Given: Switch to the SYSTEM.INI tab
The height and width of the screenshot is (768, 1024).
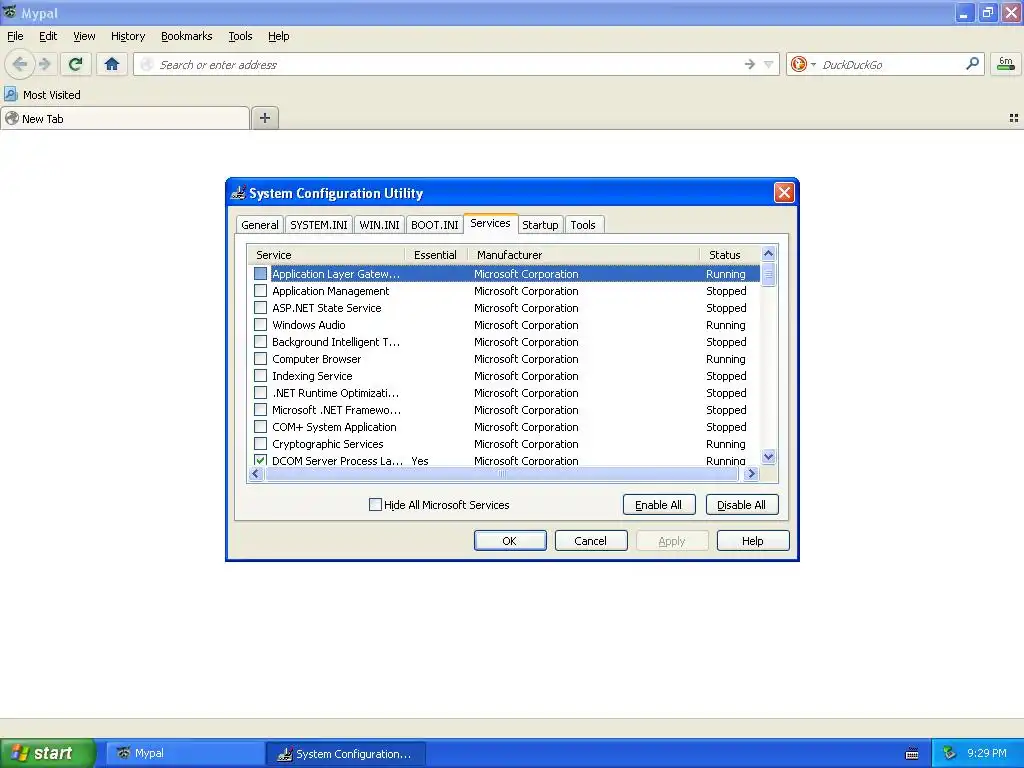Looking at the screenshot, I should tap(319, 225).
